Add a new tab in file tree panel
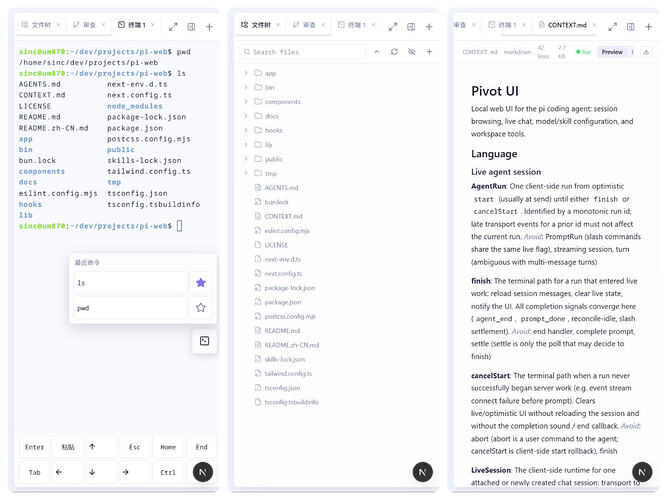 click(x=429, y=27)
